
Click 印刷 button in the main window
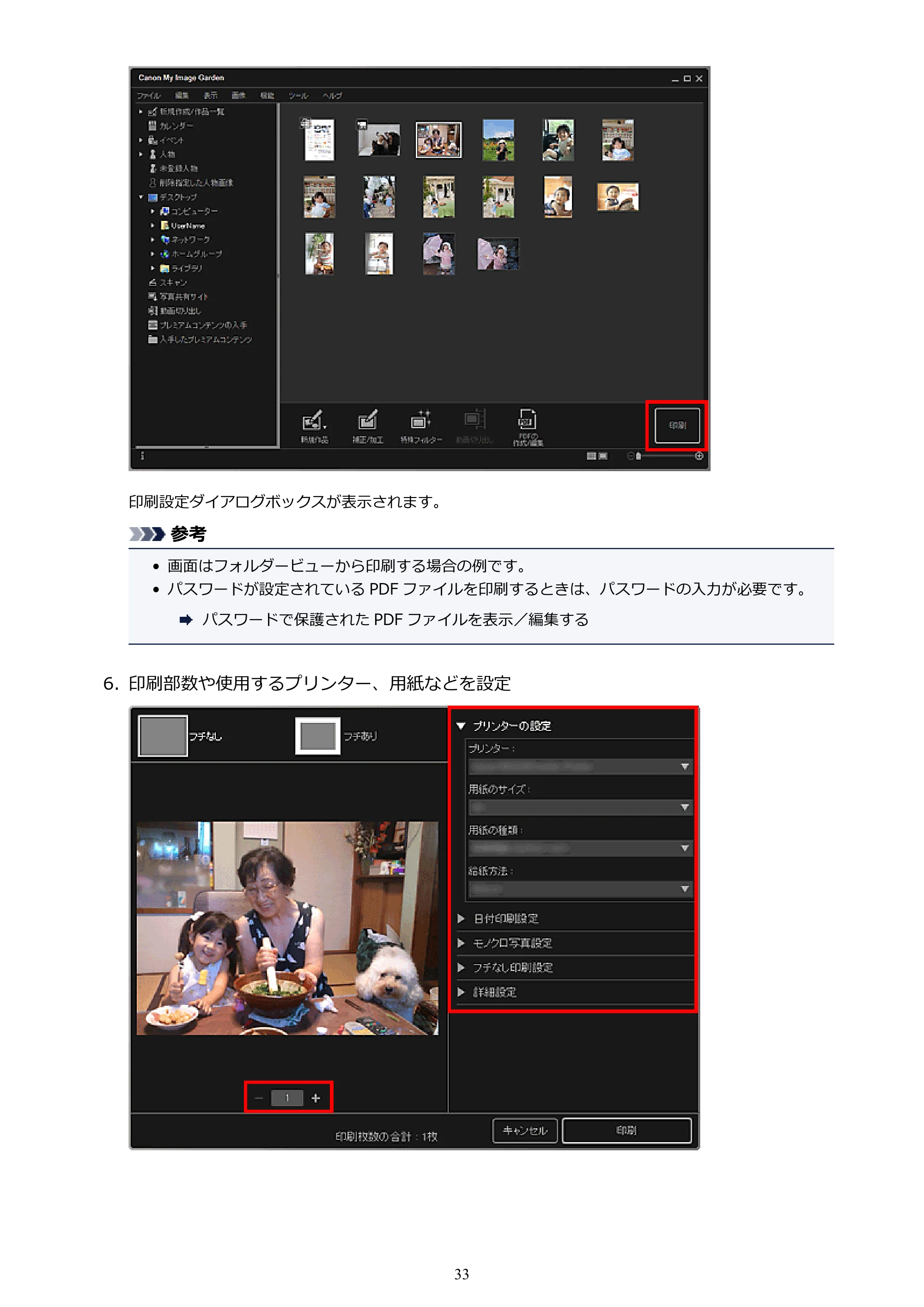coord(677,425)
